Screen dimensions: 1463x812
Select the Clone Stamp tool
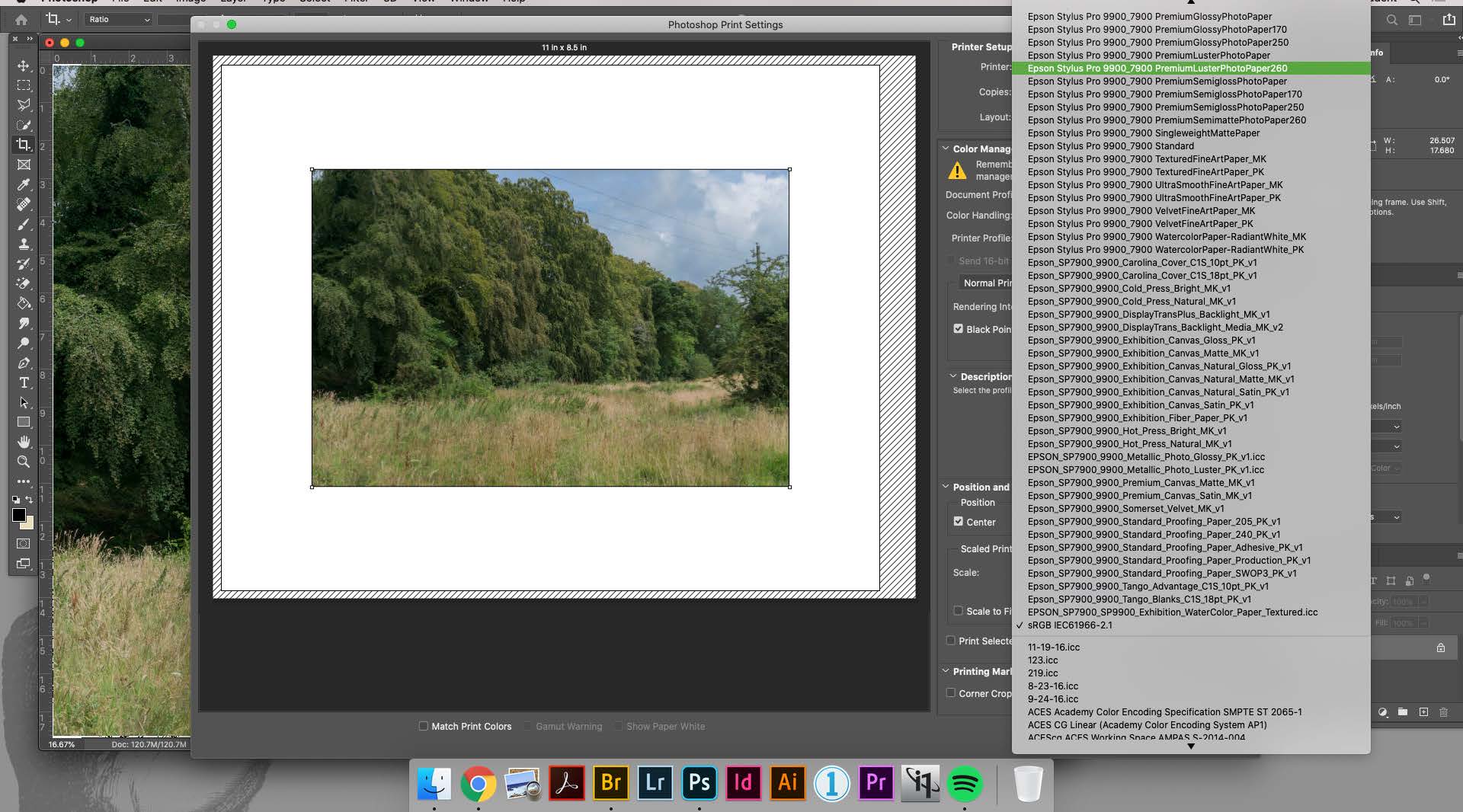click(24, 244)
